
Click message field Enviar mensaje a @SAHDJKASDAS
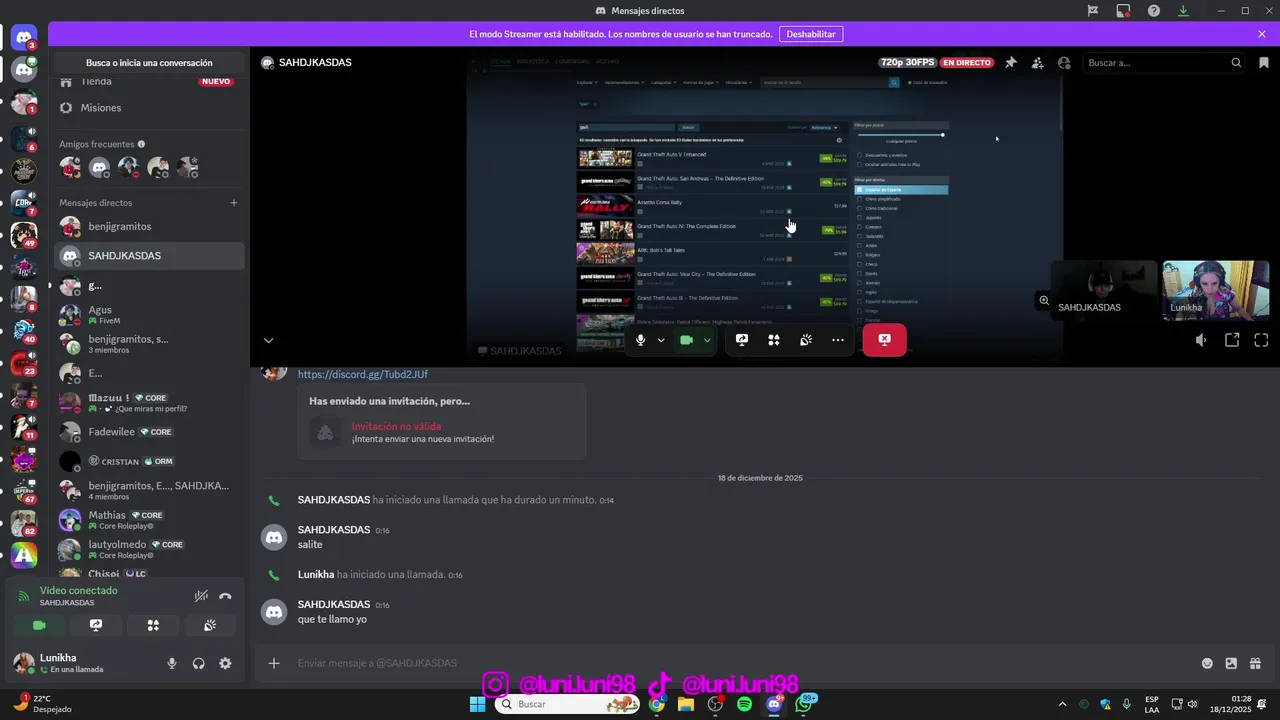[x=740, y=663]
